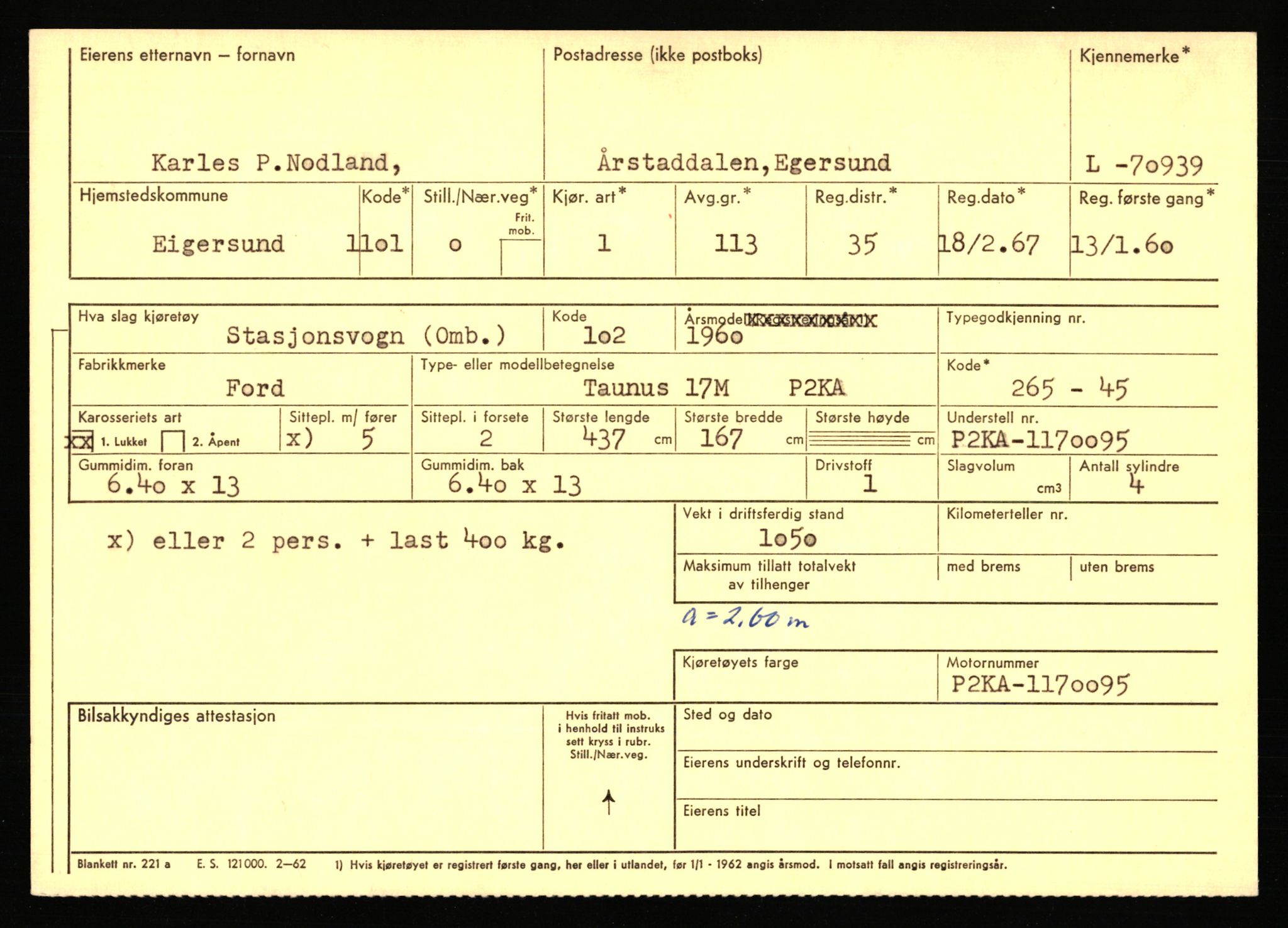Click the owner name 'Karles P.Nodland,'
The height and width of the screenshot is (928, 1288).
(x=276, y=163)
